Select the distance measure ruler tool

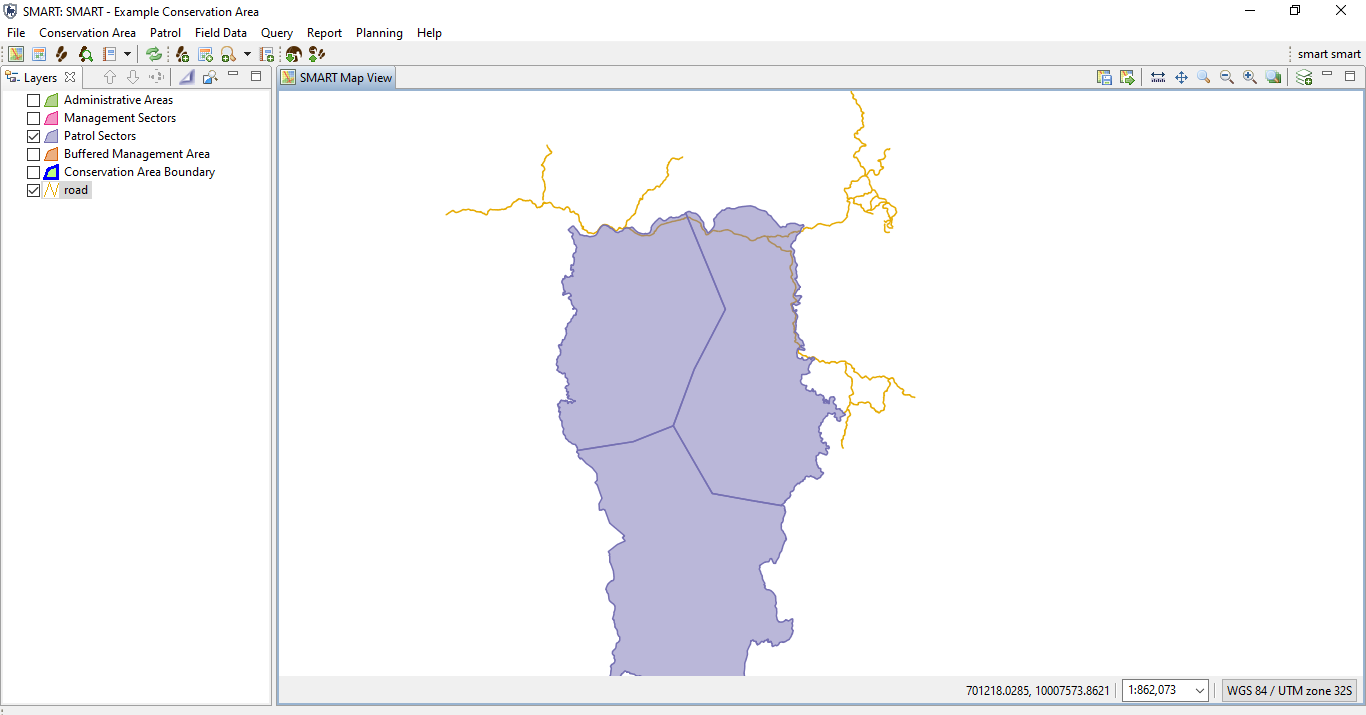(1158, 77)
